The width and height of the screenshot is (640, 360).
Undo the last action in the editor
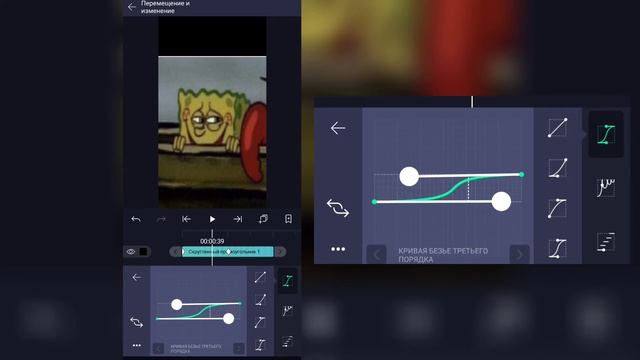[x=136, y=219]
